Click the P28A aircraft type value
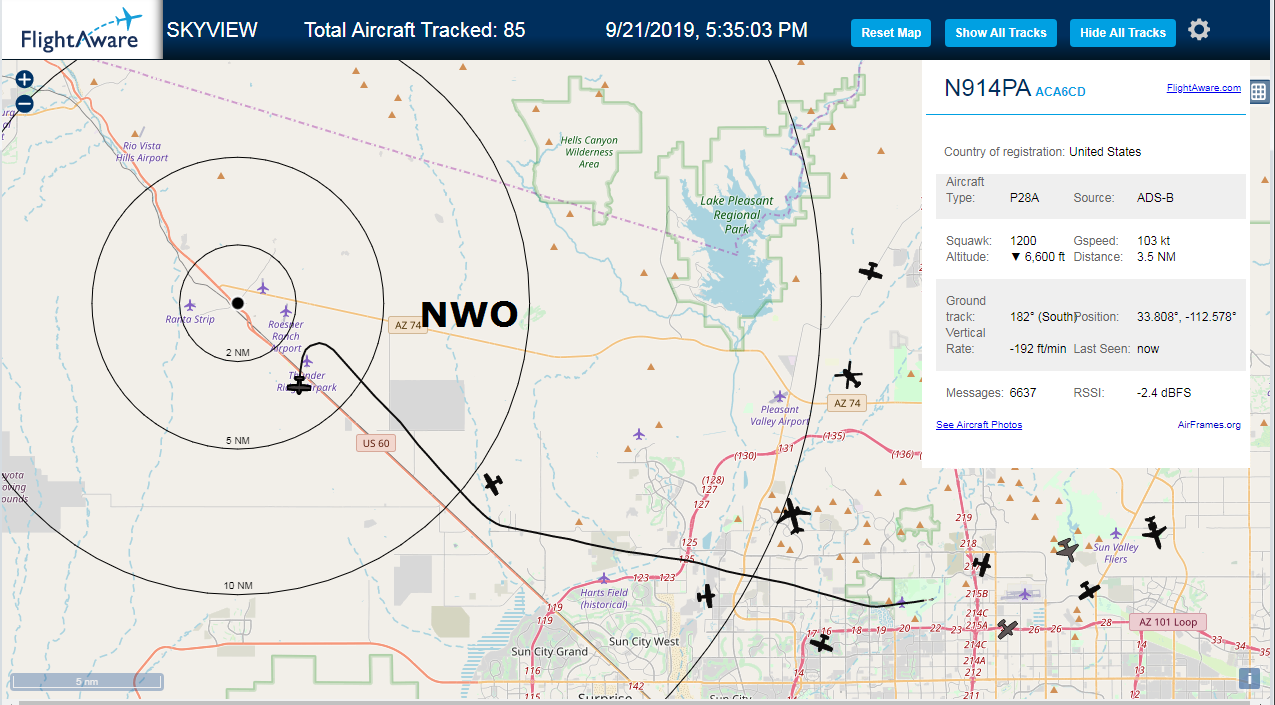 (x=1024, y=198)
